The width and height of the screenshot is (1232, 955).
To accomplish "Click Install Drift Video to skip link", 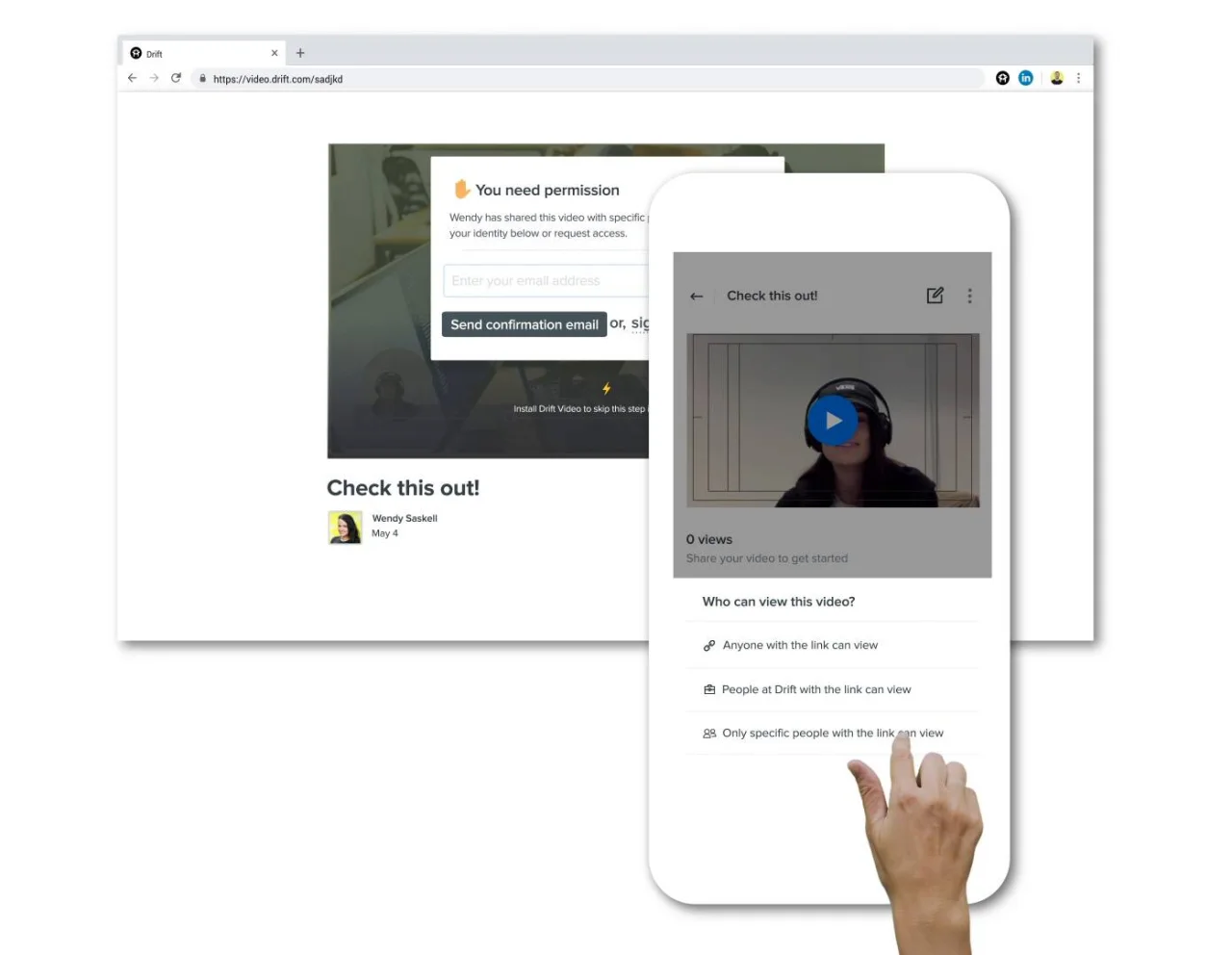I will pyautogui.click(x=580, y=409).
